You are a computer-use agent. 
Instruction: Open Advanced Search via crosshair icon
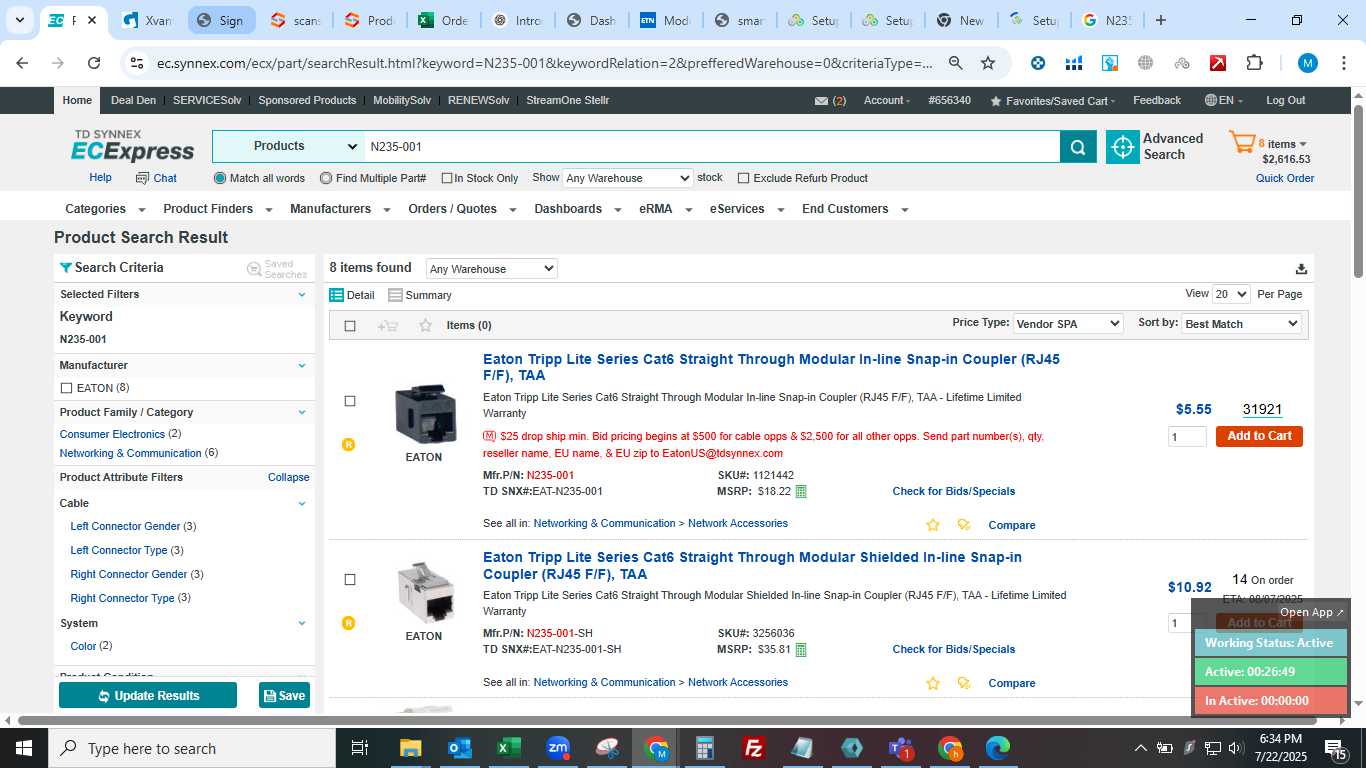(1123, 147)
